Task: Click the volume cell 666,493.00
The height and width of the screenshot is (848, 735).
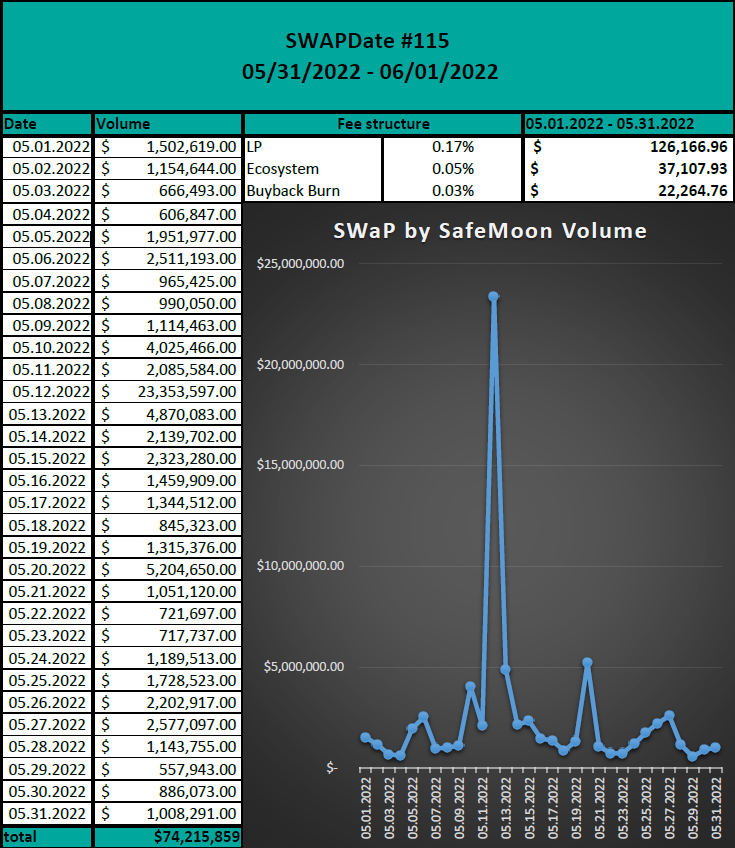Action: pos(168,191)
